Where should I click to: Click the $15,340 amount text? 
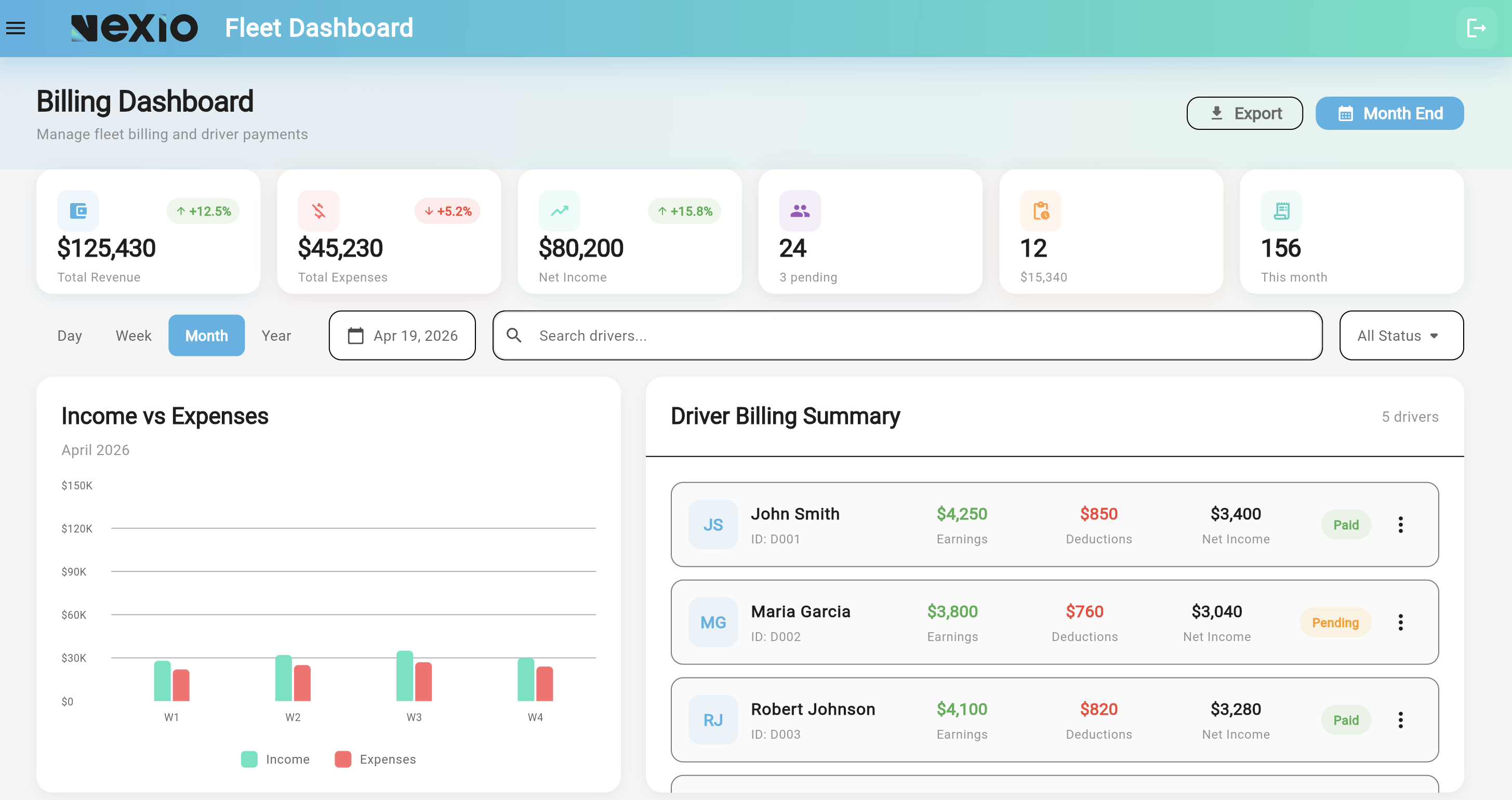1044,277
